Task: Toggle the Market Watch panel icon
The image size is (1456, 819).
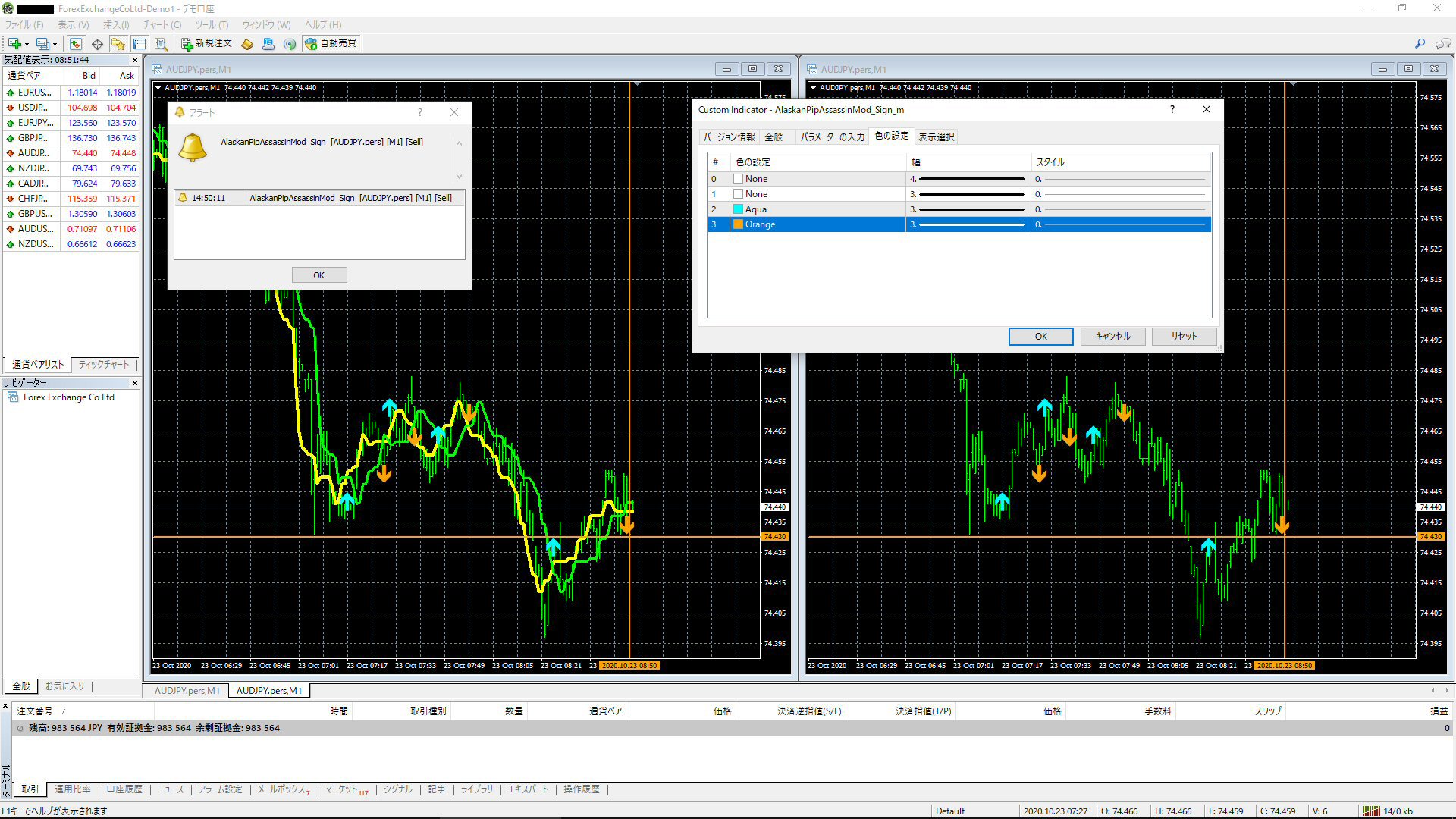Action: 76,44
